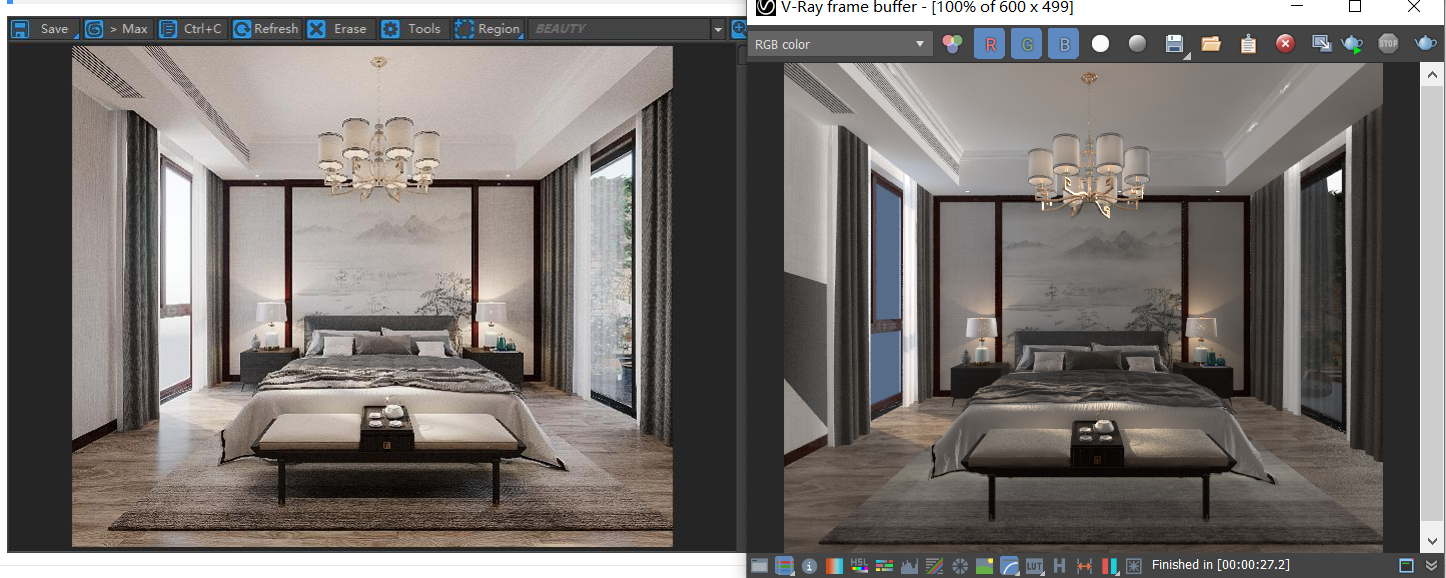
Task: Click the '> Max' button
Action: [118, 29]
